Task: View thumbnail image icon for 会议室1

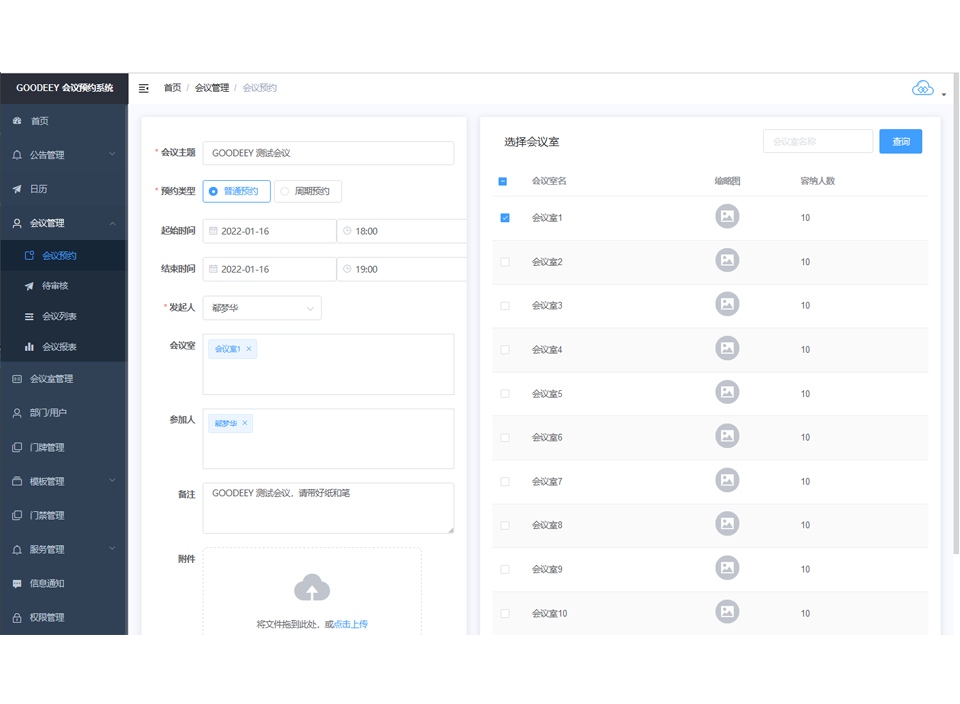Action: tap(727, 216)
